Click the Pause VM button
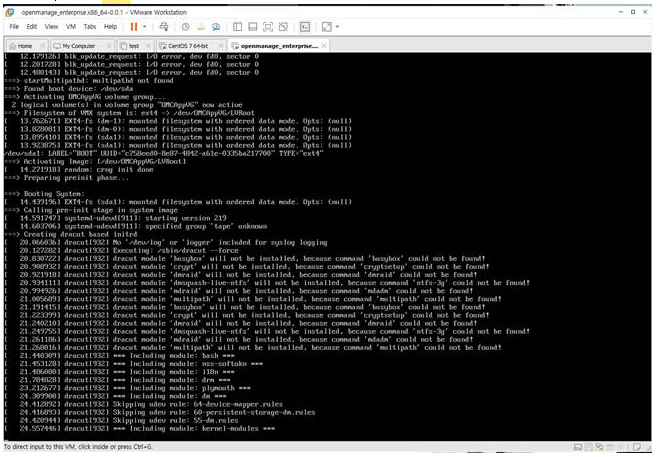The width and height of the screenshot is (659, 457). [x=134, y=27]
